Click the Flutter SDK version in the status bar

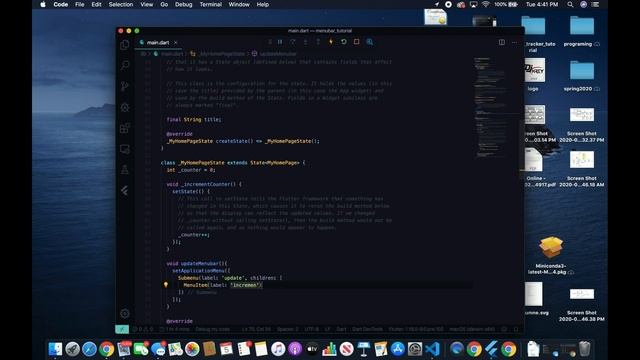point(416,329)
